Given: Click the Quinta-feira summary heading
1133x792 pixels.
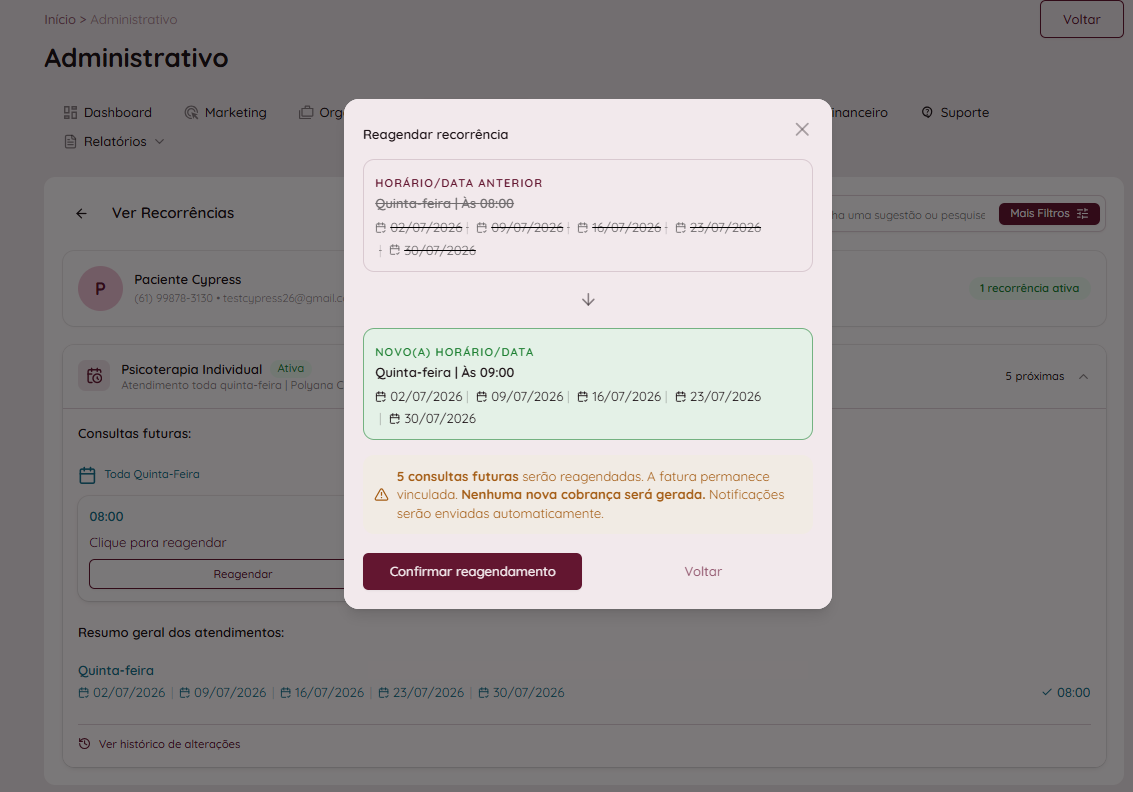Looking at the screenshot, I should pyautogui.click(x=116, y=671).
